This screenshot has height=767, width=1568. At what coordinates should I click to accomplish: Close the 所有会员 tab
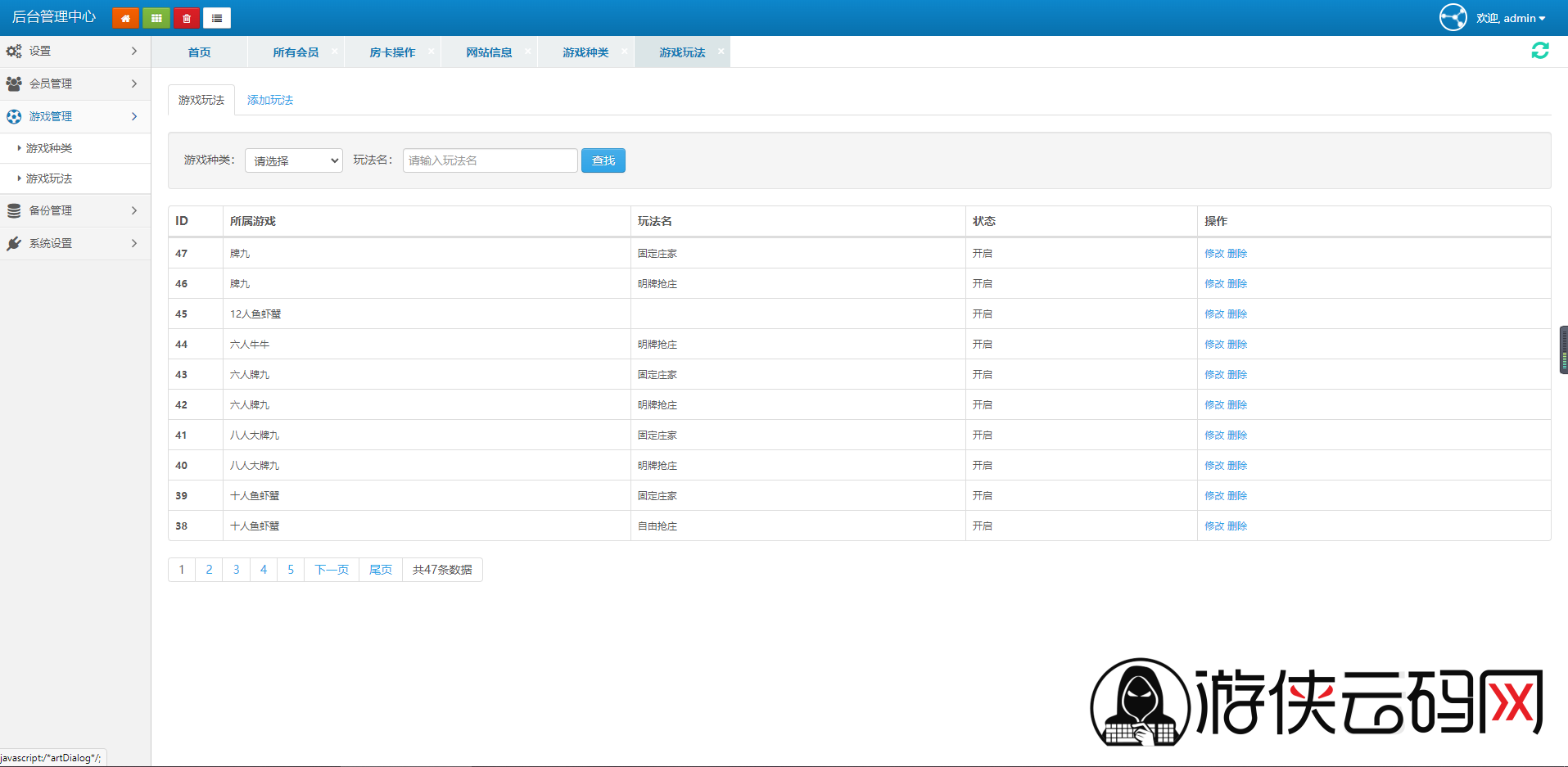[x=334, y=51]
